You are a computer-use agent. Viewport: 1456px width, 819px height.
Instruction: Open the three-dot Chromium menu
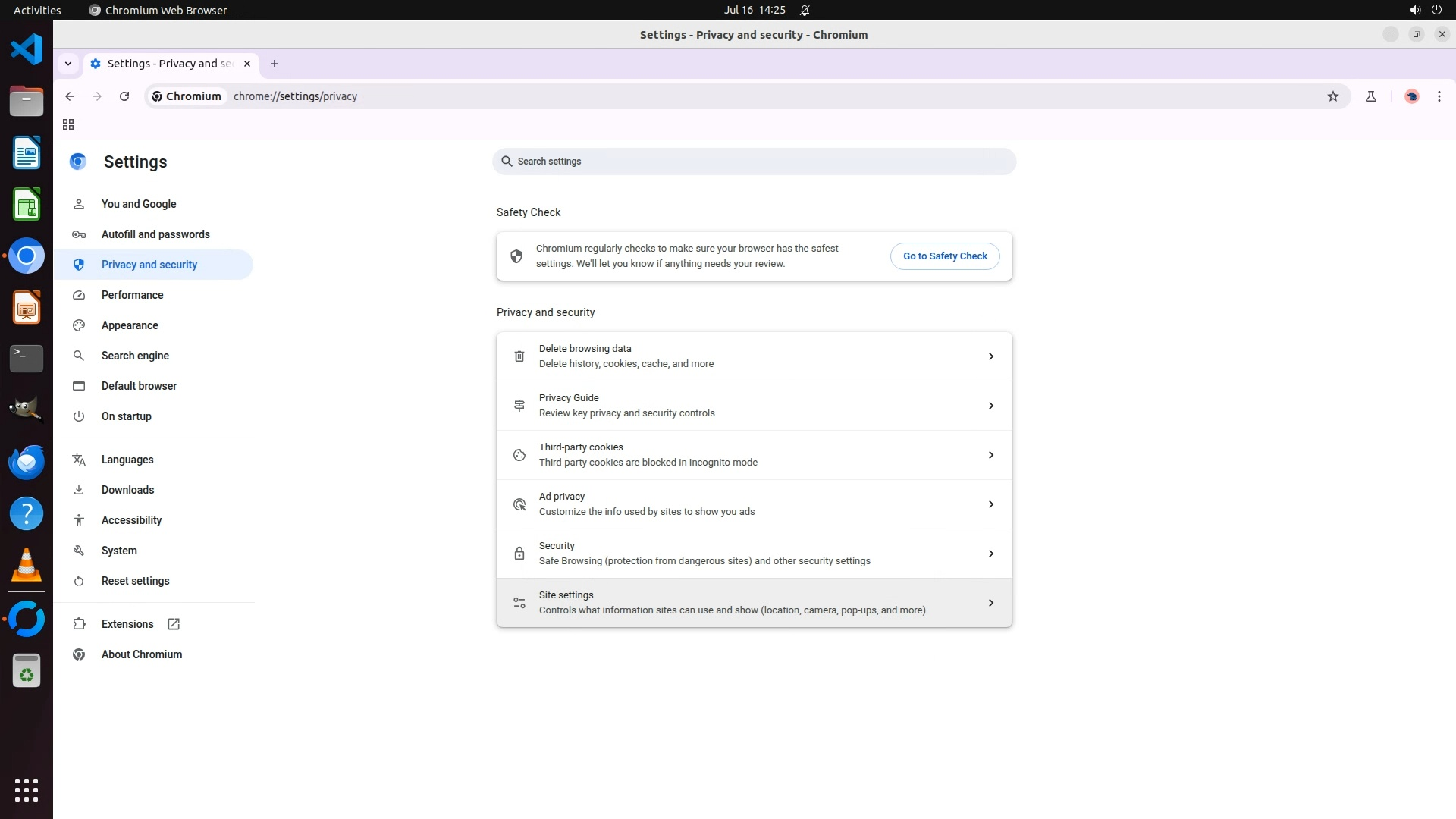click(x=1439, y=96)
